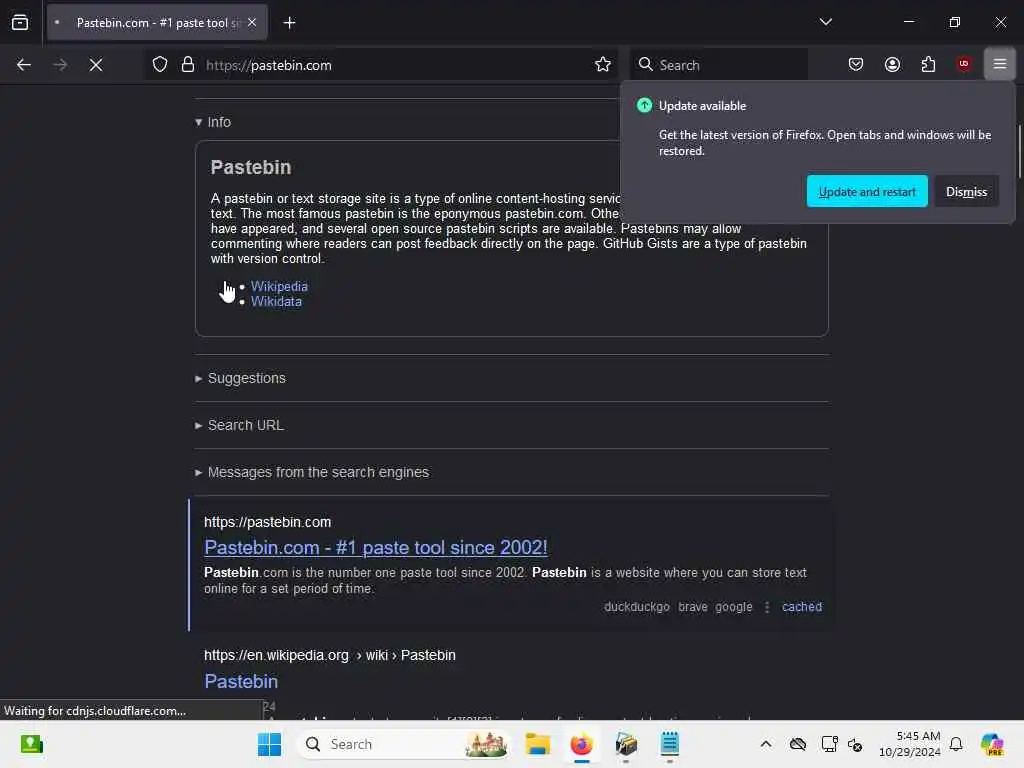Open the three-dot result options icon

tap(767, 607)
